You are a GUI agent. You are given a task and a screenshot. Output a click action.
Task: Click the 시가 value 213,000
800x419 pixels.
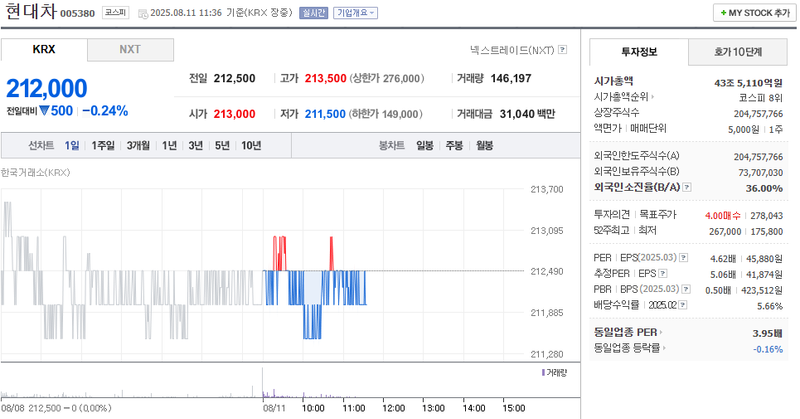[x=234, y=114]
